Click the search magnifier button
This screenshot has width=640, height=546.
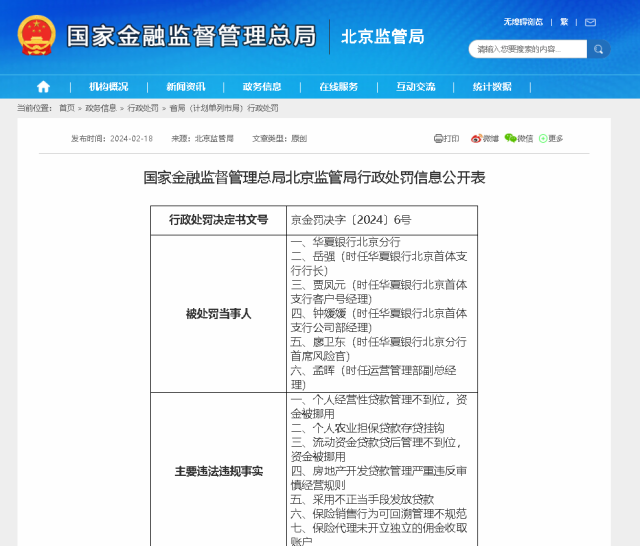(x=598, y=49)
